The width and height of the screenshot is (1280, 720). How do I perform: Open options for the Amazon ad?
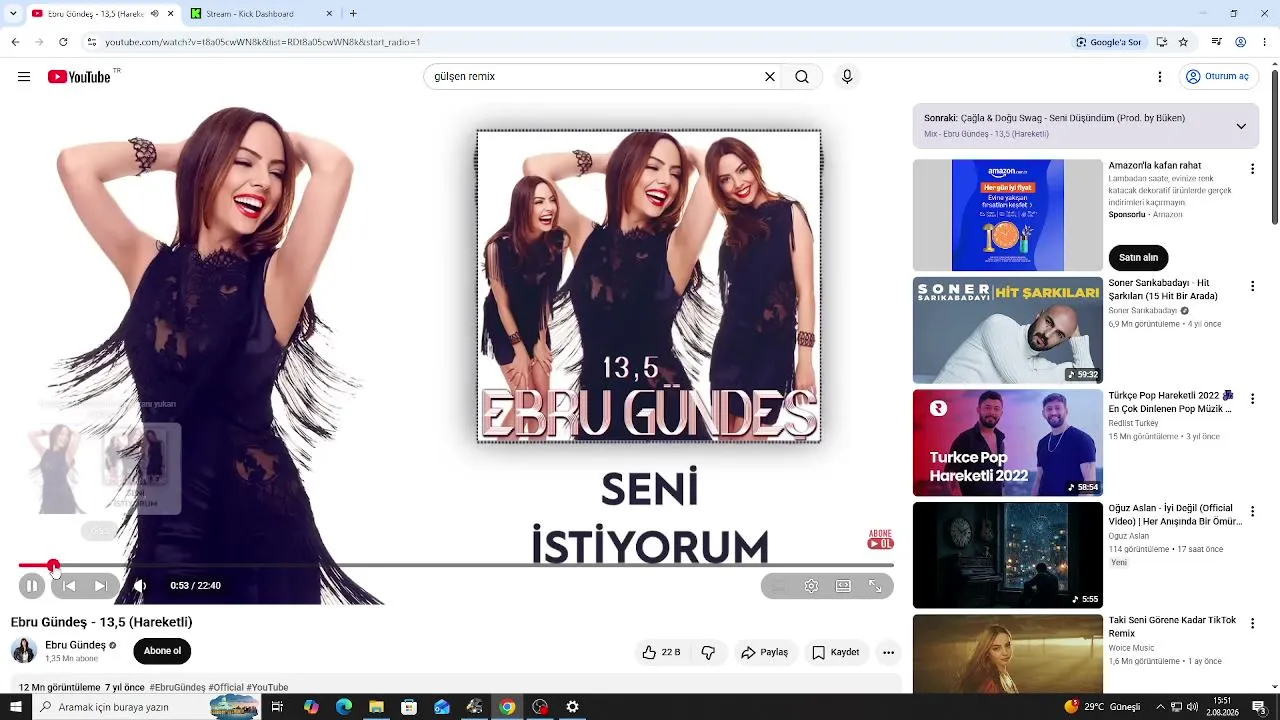[x=1252, y=170]
